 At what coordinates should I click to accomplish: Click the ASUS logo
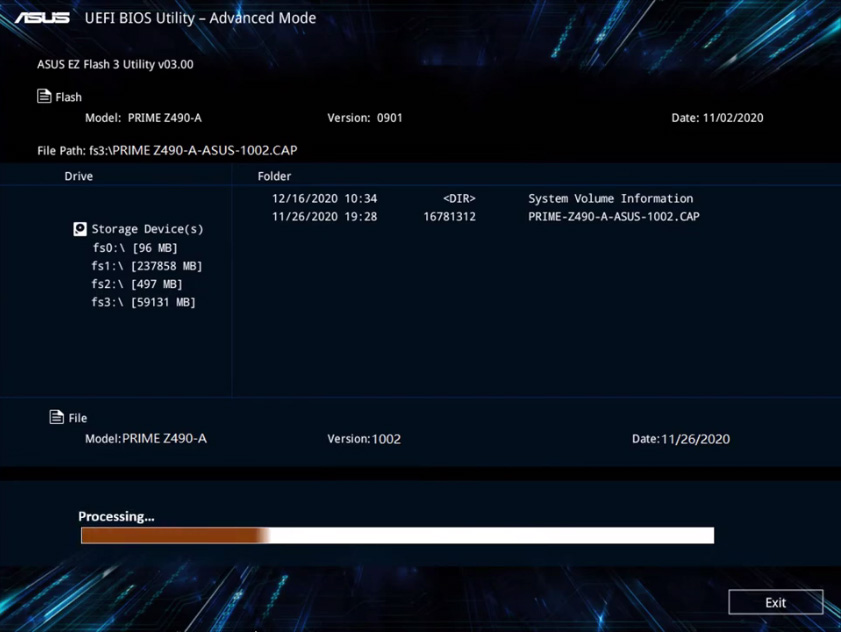pos(42,18)
